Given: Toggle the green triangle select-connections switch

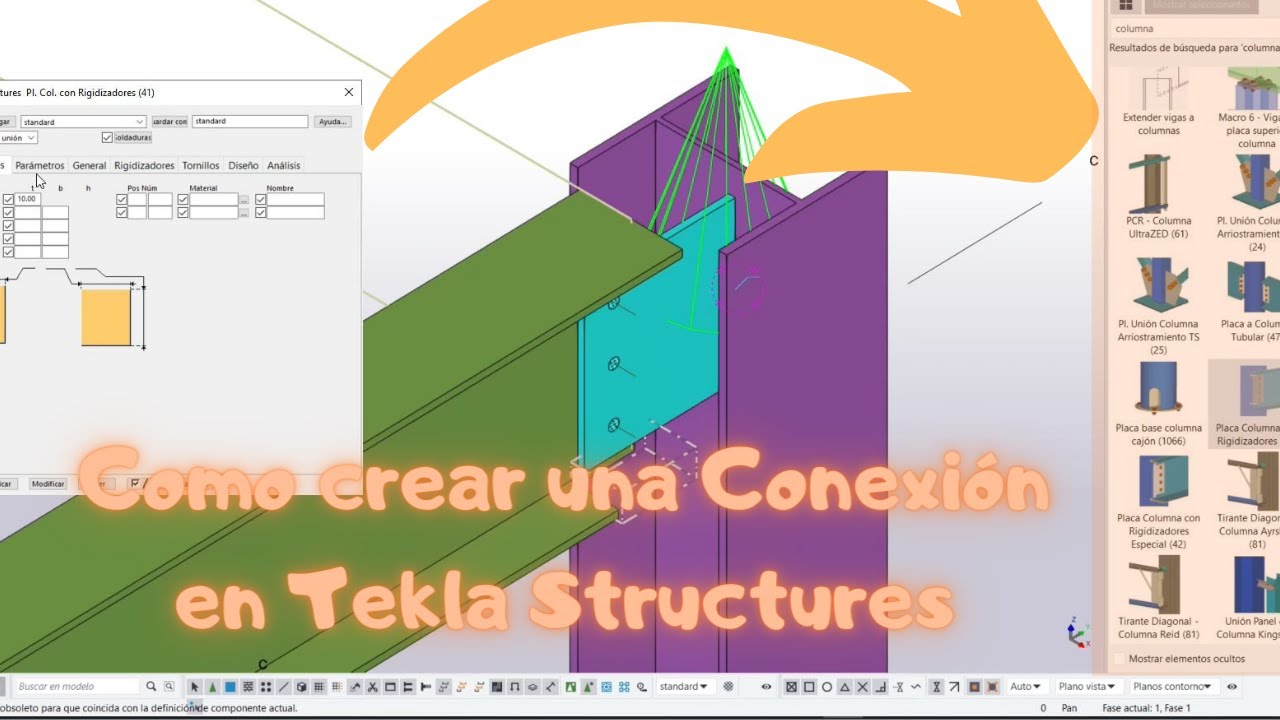Looking at the screenshot, I should click(212, 687).
